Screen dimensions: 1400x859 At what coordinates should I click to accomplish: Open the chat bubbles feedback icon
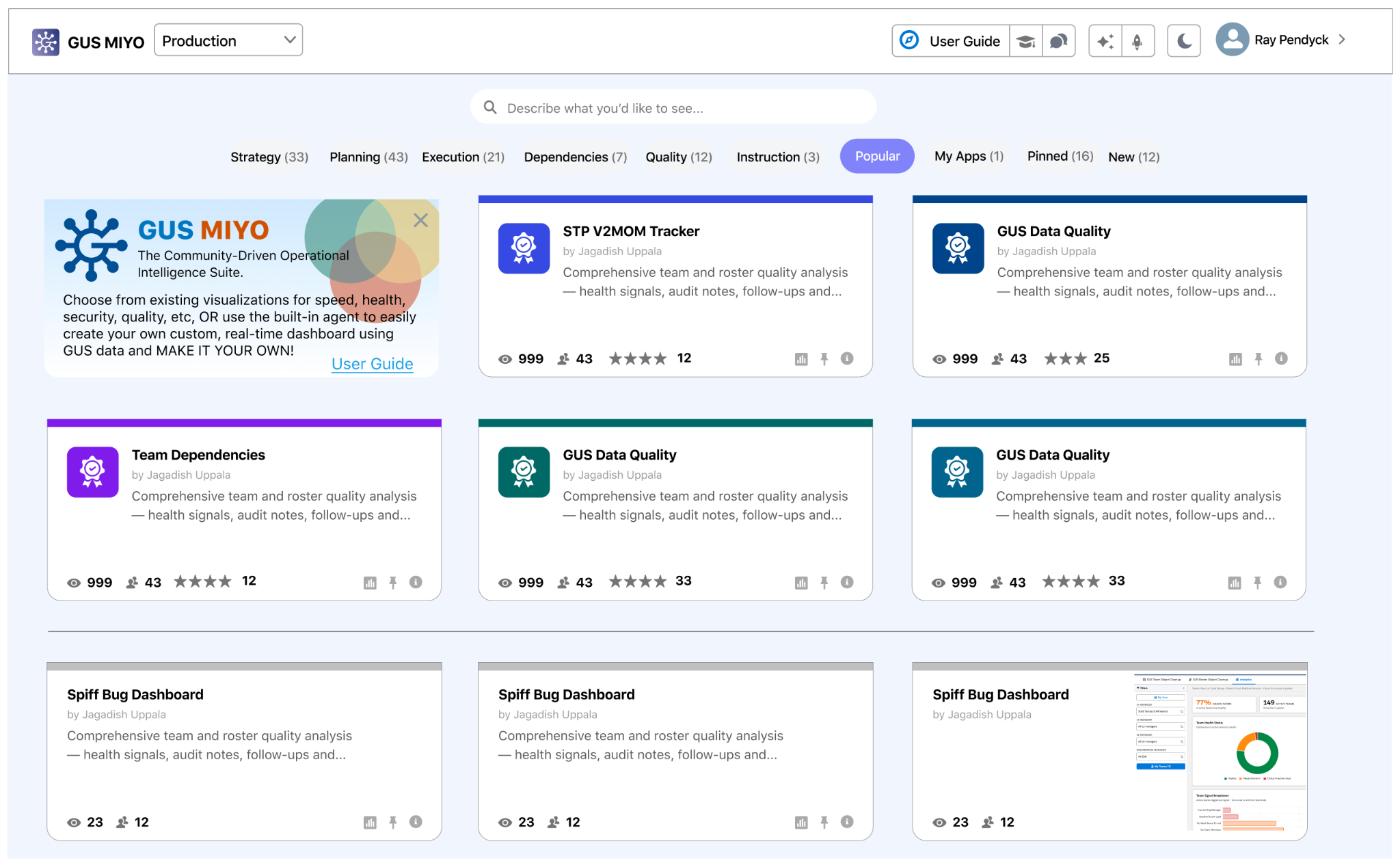(x=1058, y=41)
